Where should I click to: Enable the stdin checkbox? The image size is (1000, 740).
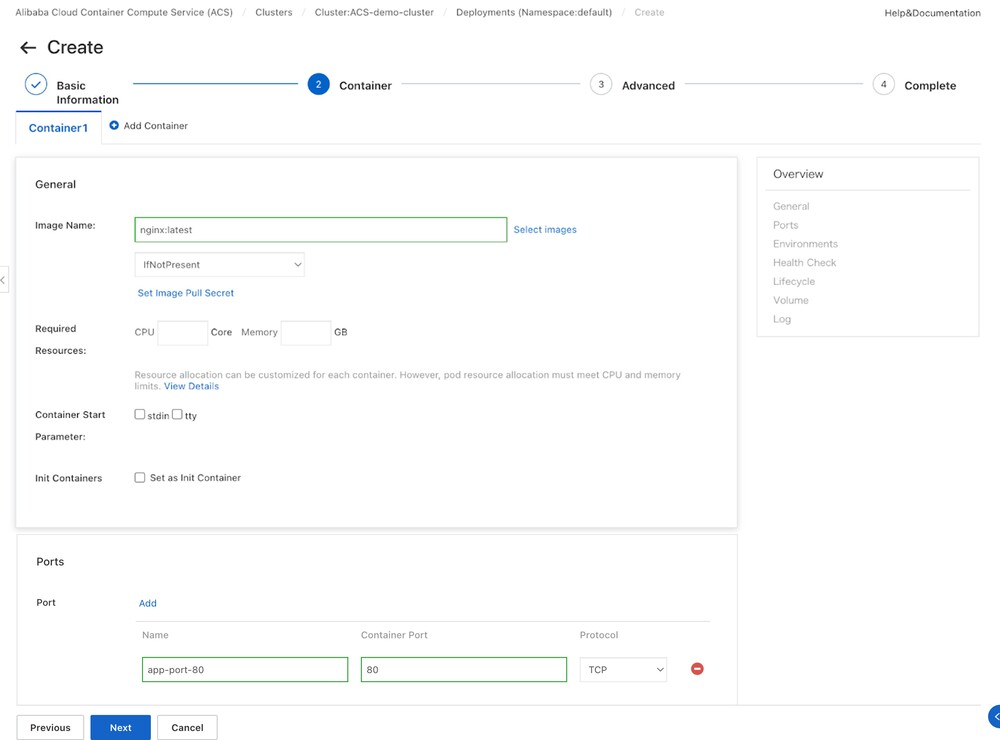click(x=140, y=414)
